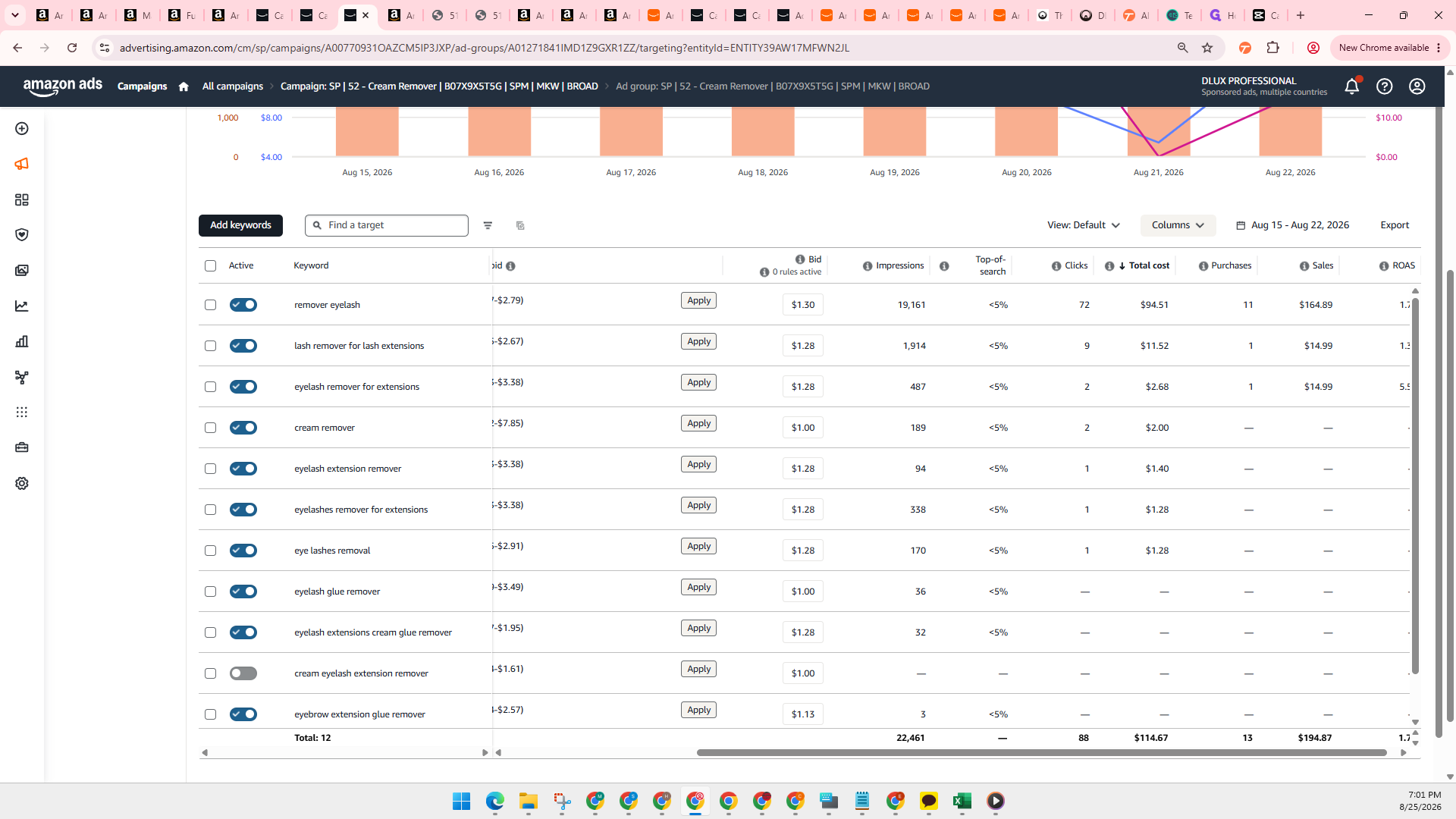Edit the $1.30 bid for 'remover eyelash'

click(803, 305)
